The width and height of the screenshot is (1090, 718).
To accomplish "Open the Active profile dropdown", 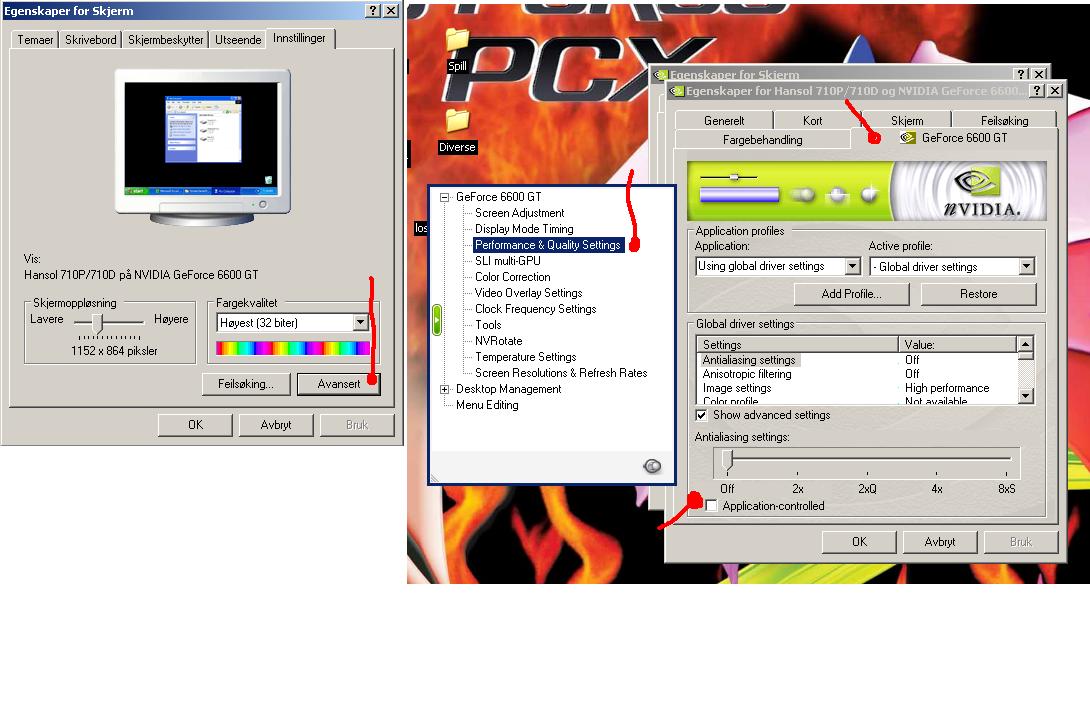I will [x=1027, y=266].
